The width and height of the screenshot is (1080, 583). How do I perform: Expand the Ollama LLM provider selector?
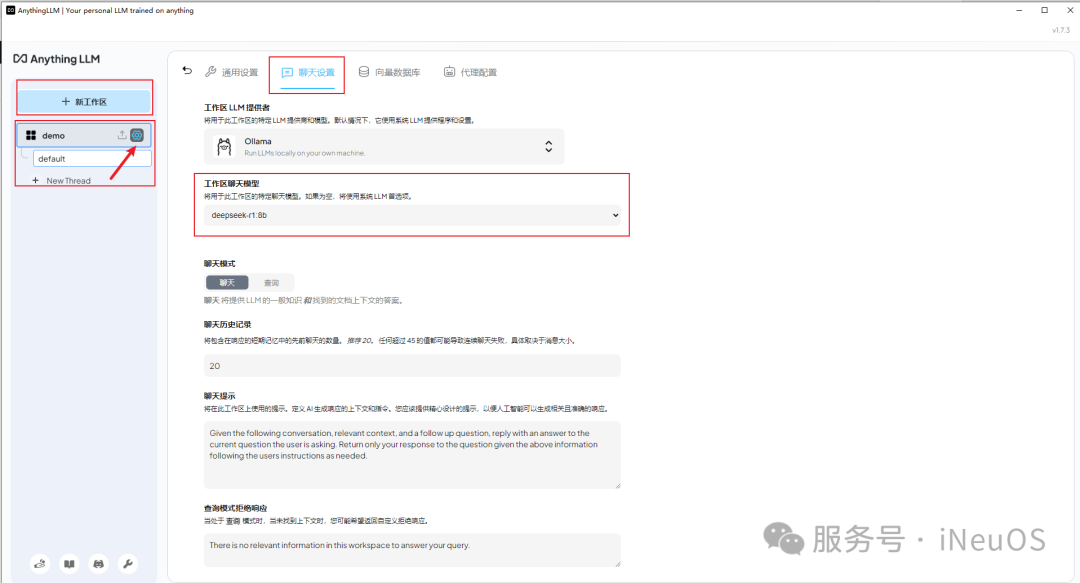point(384,147)
